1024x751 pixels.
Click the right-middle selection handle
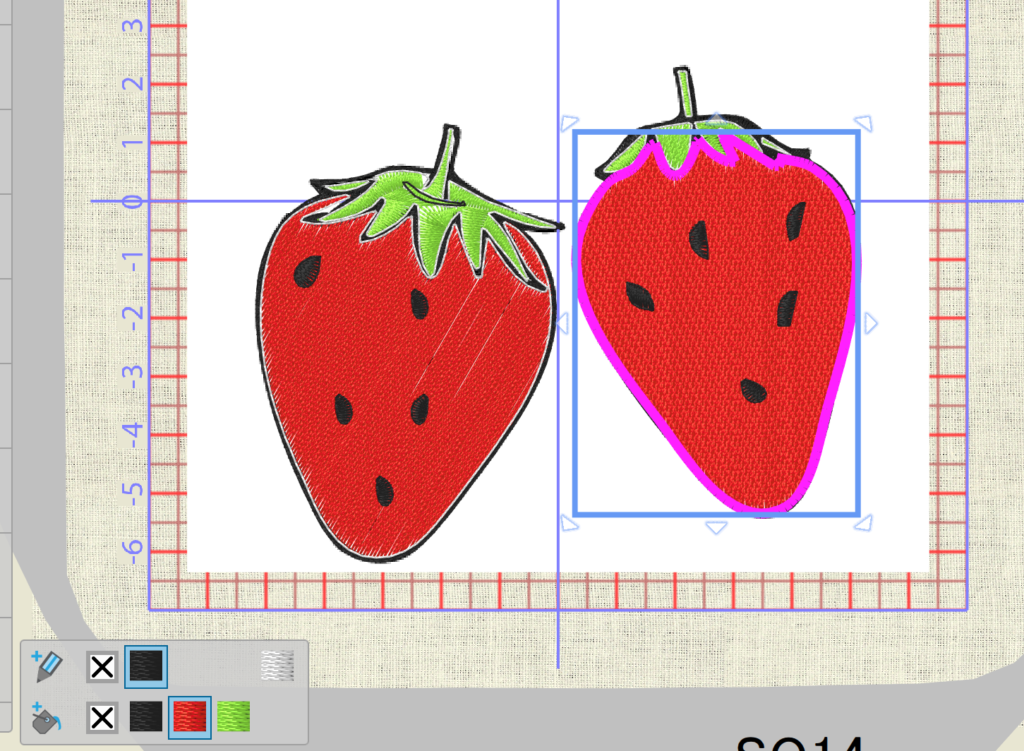[871, 323]
